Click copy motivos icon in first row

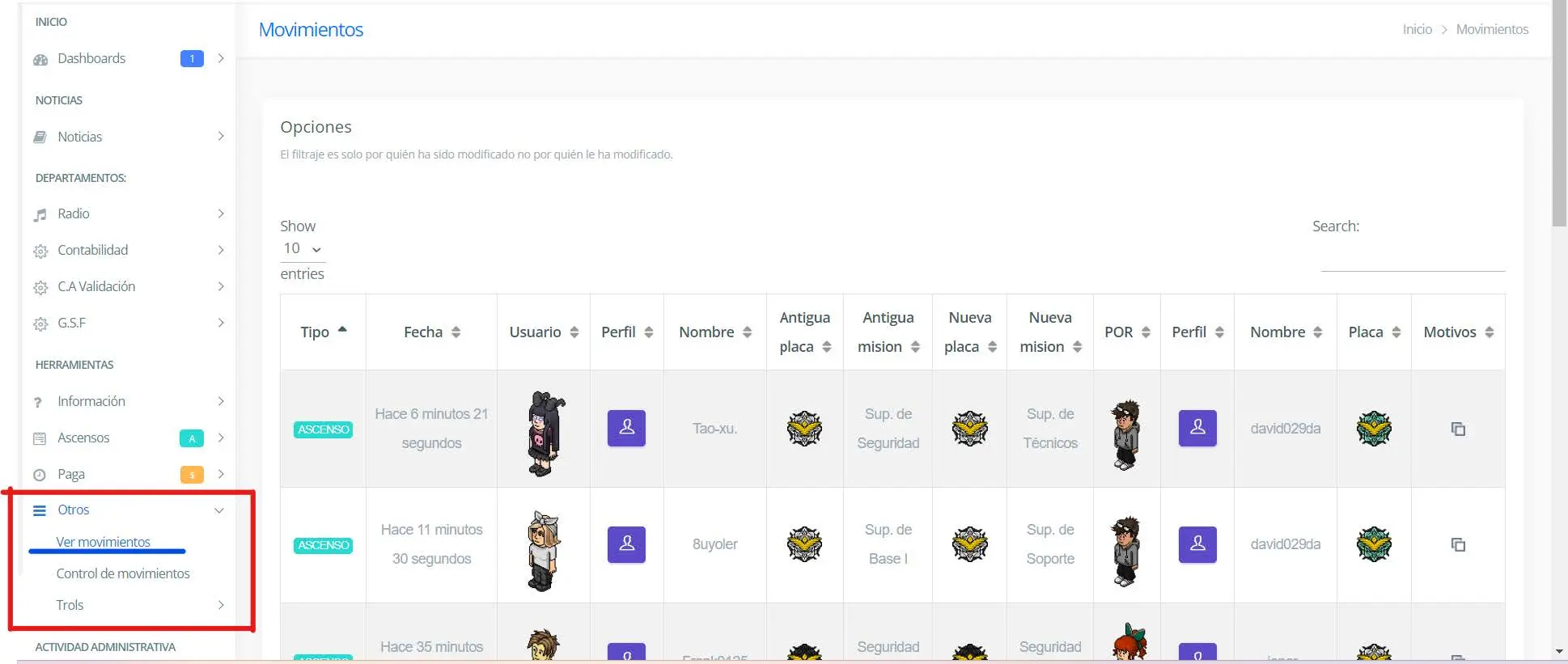pyautogui.click(x=1457, y=429)
